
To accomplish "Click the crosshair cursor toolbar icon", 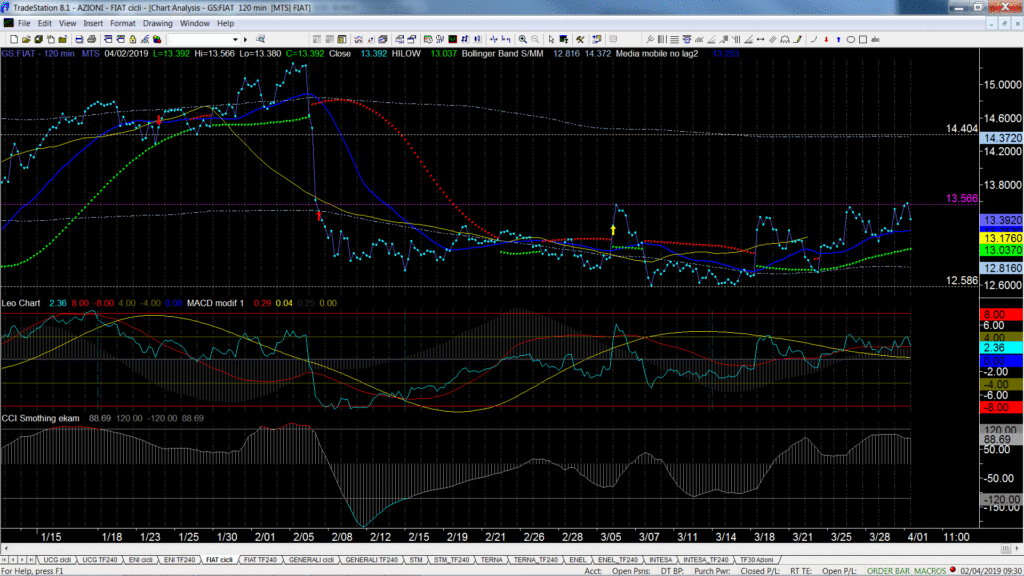I will (494, 39).
